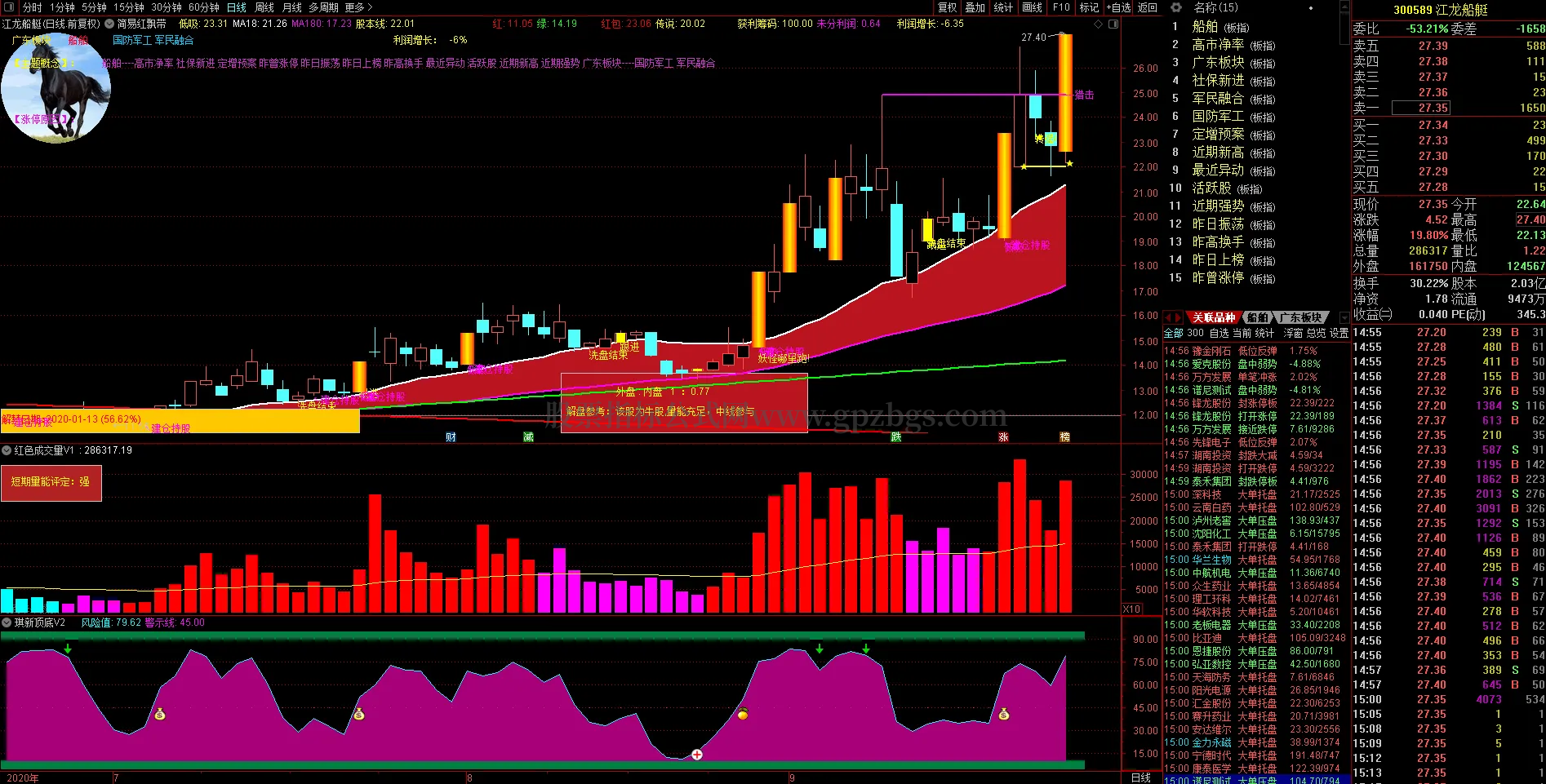Click the white plus marker at indicator bottom
The width and height of the screenshot is (1546, 784).
click(697, 755)
